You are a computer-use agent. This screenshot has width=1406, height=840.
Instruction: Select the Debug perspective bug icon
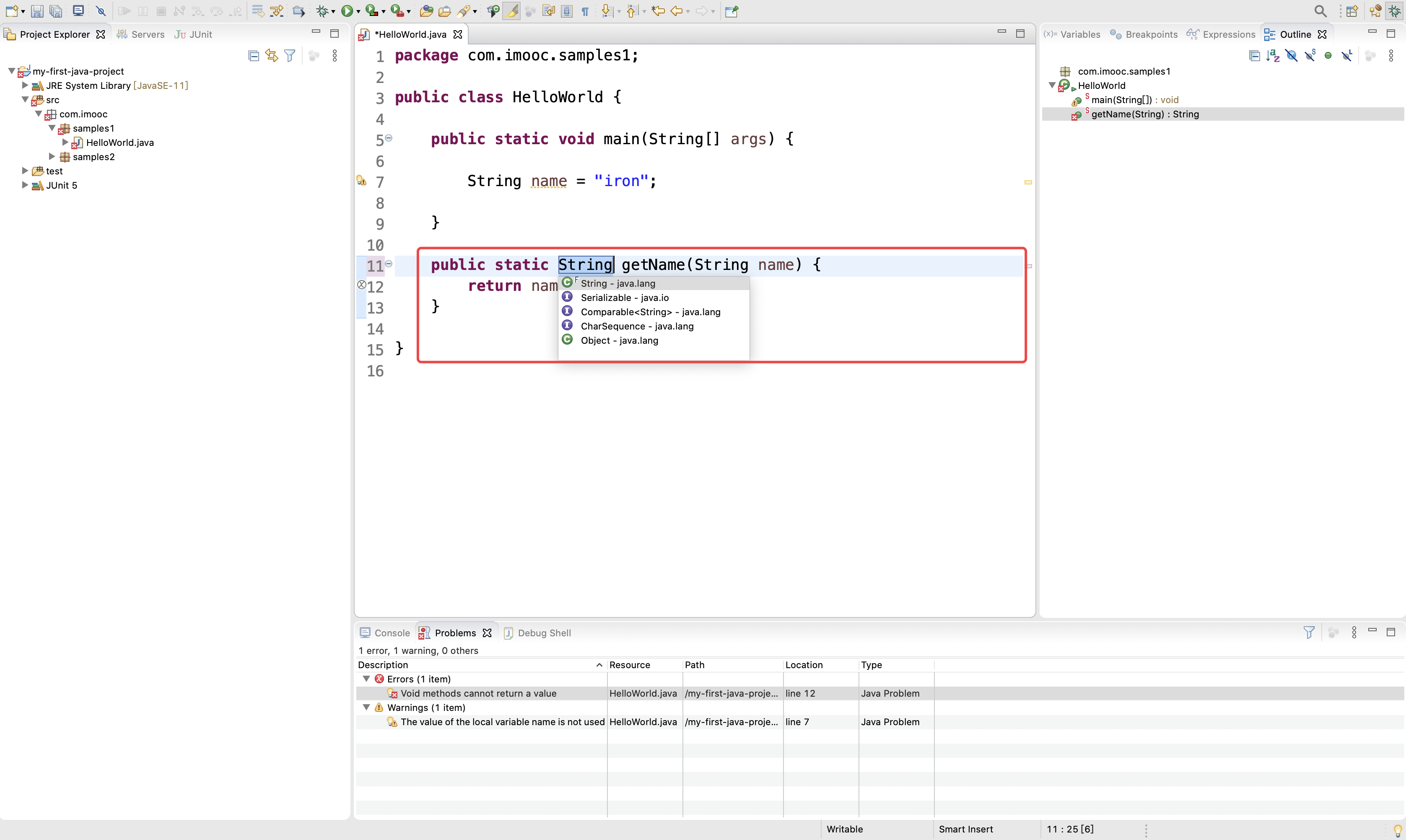[1394, 11]
